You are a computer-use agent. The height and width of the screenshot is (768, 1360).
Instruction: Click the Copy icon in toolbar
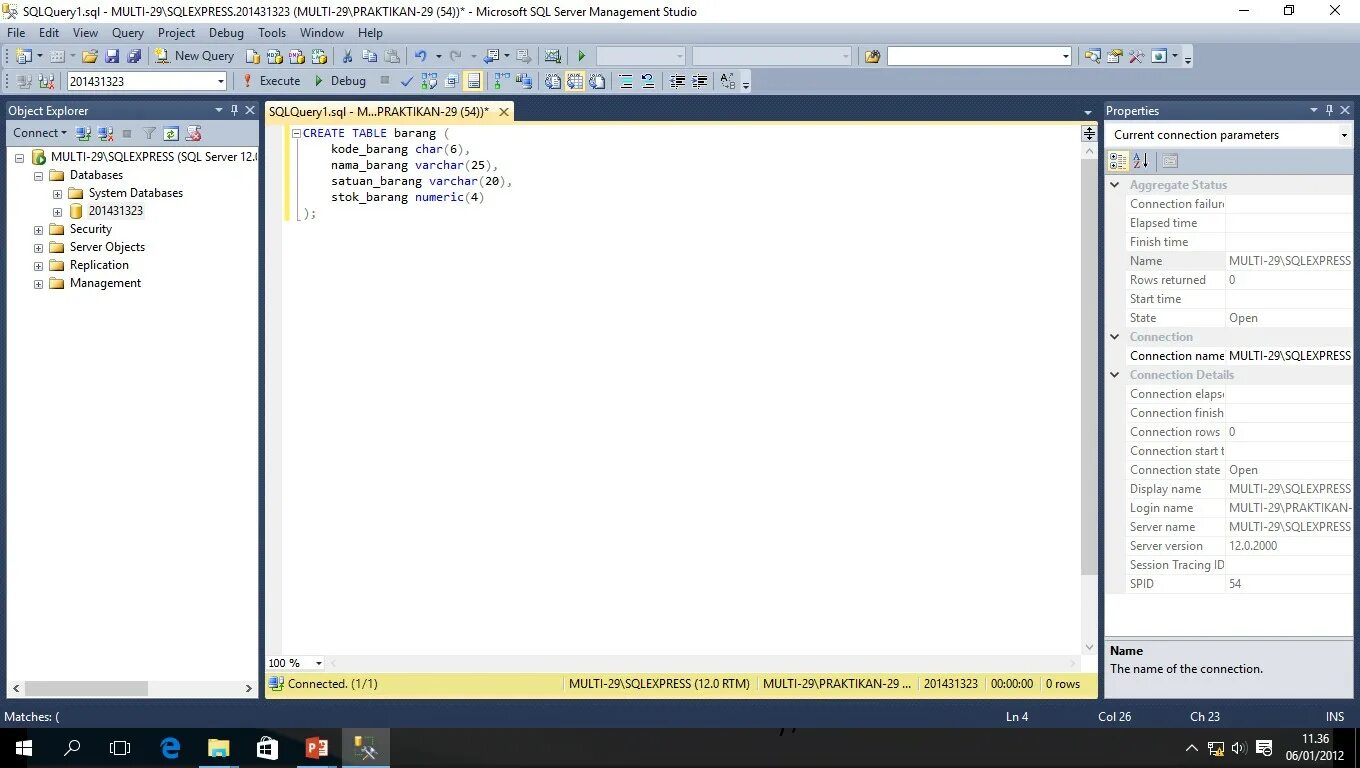click(x=369, y=56)
